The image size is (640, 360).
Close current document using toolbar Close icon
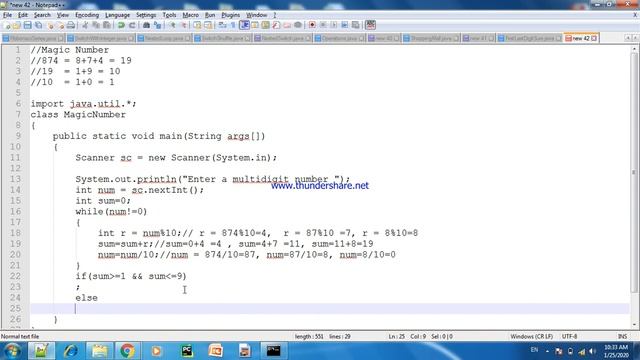(50, 25)
